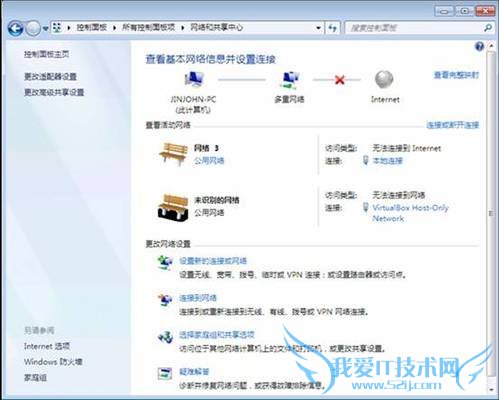Click the scrollbar up arrow
Screen dimensions: 499x400
[x=491, y=46]
